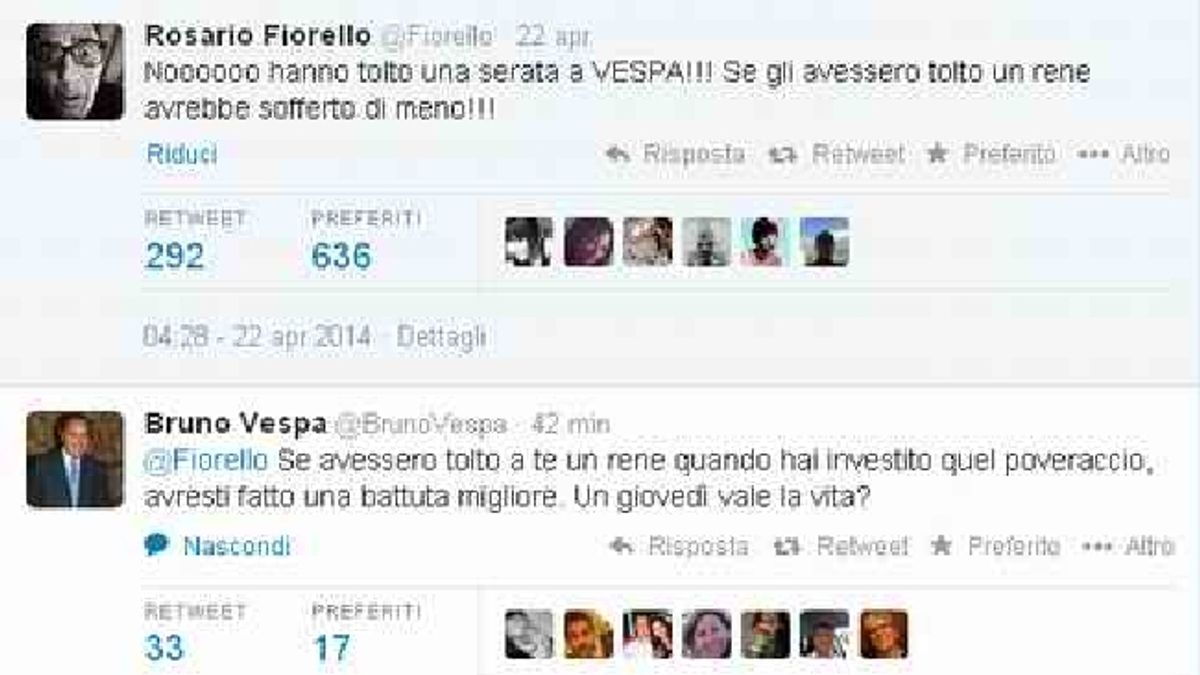Click the retweet icon on Fiorello's tweet

pyautogui.click(x=782, y=155)
